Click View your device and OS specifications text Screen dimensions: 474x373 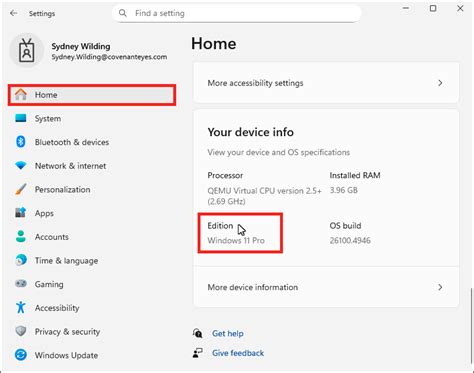[x=279, y=152]
